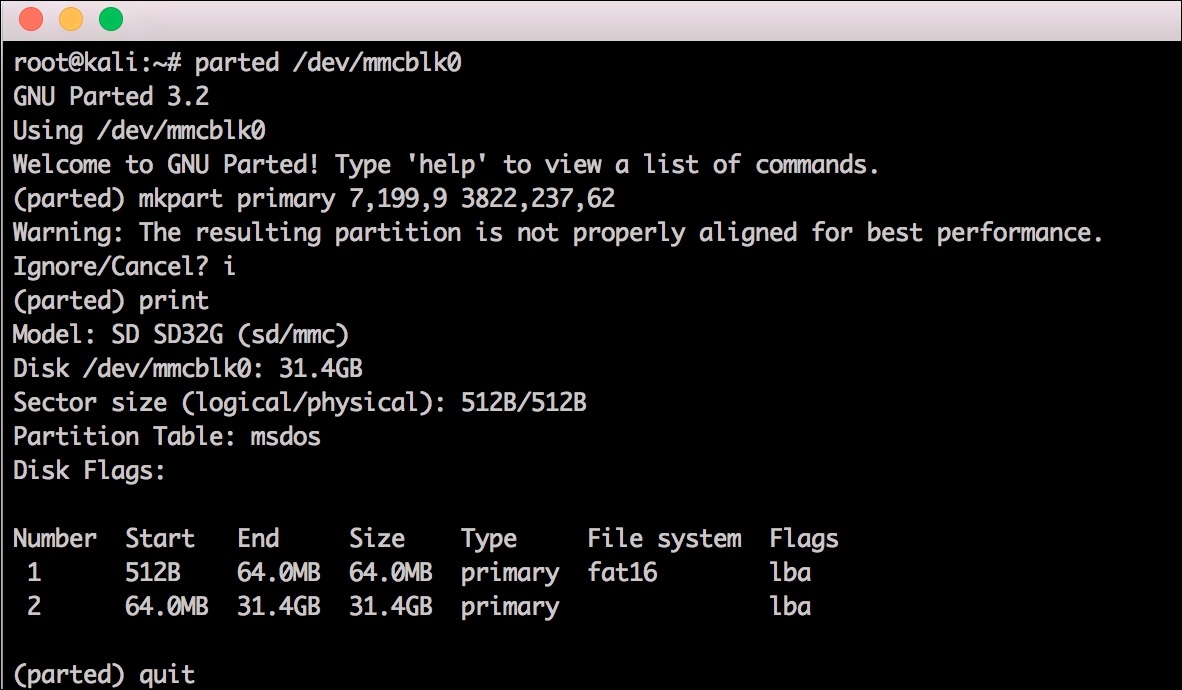Click the lba flag on partition 1
Image resolution: width=1182 pixels, height=690 pixels.
790,572
